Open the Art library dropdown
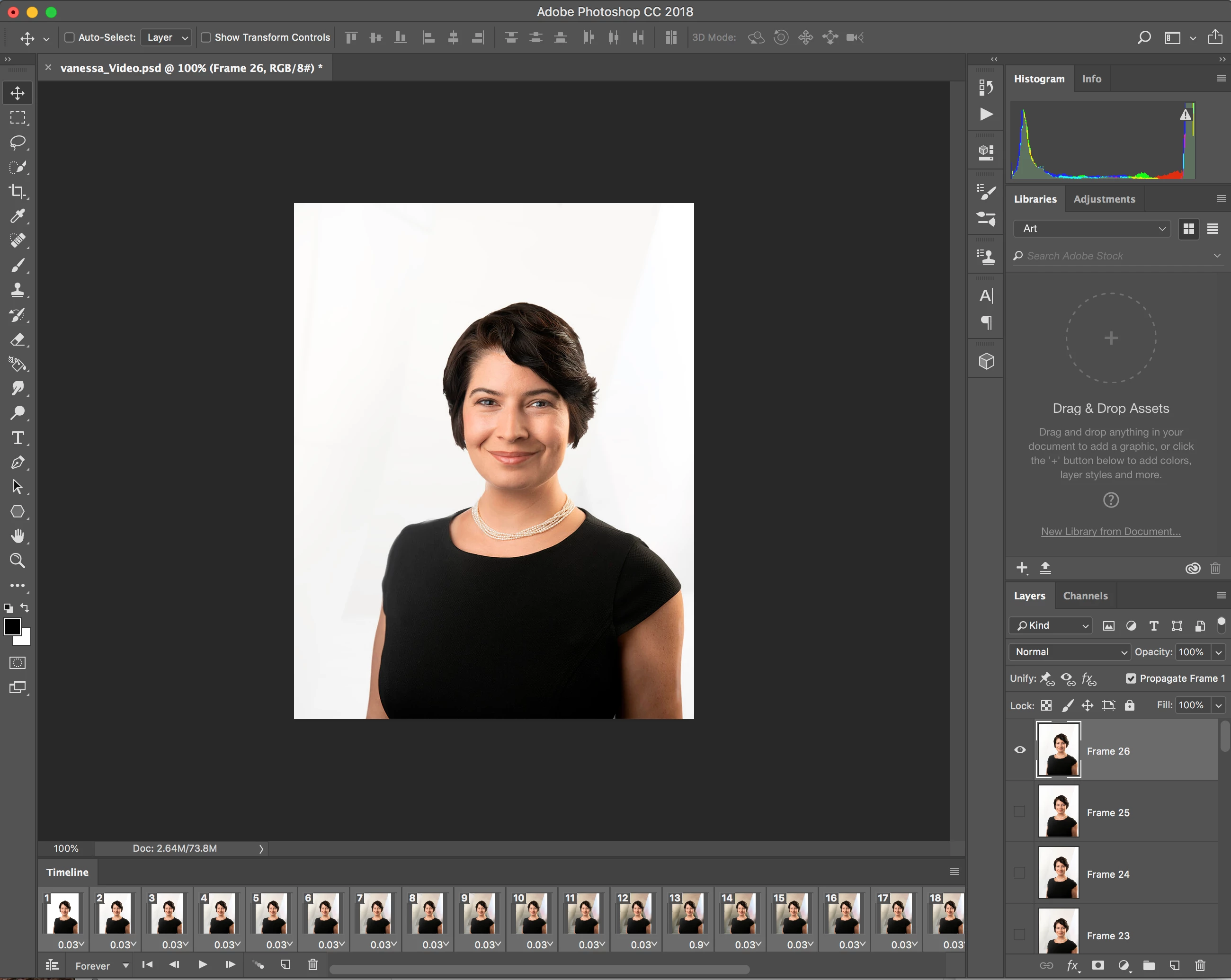The height and width of the screenshot is (980, 1231). tap(1092, 228)
